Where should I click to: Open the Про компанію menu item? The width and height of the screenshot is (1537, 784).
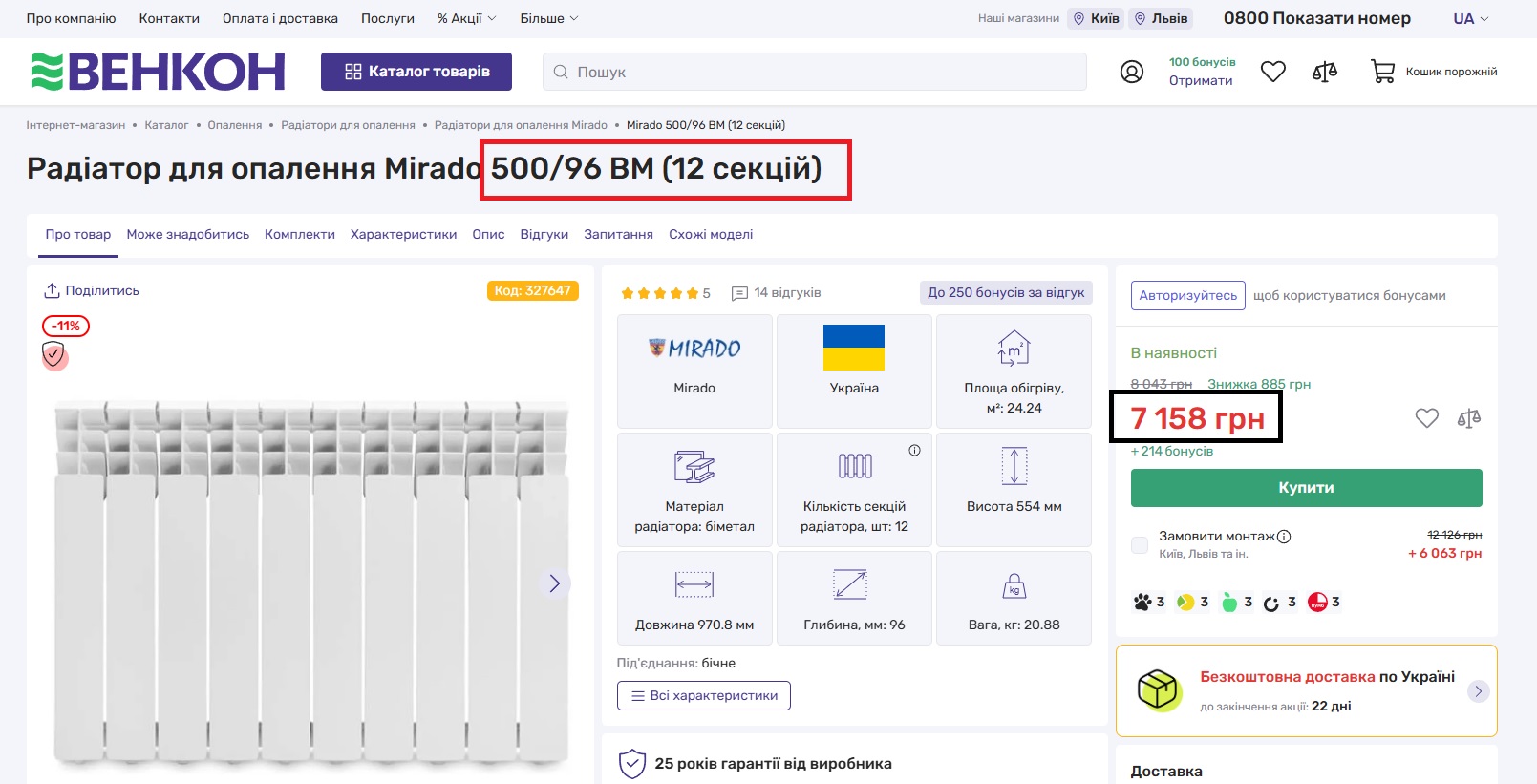[x=71, y=18]
